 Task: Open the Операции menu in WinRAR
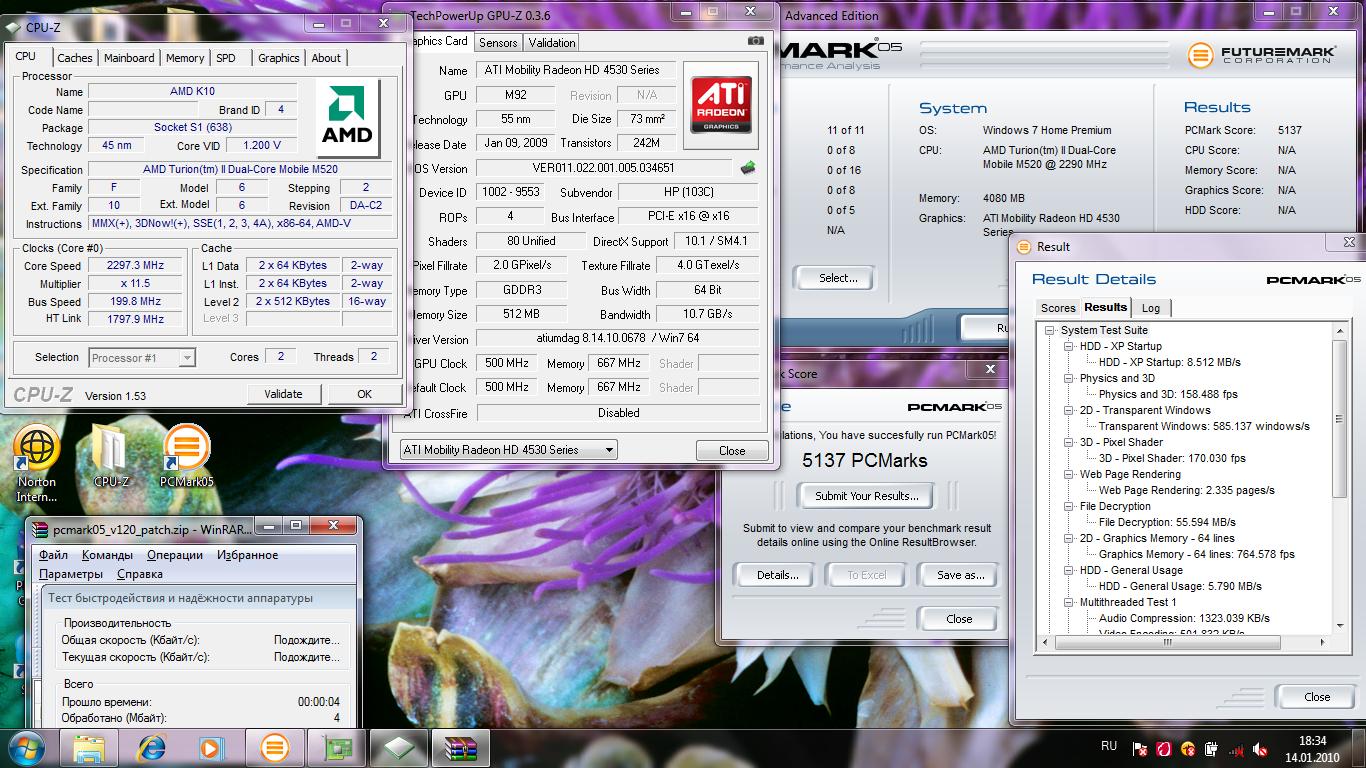point(175,555)
